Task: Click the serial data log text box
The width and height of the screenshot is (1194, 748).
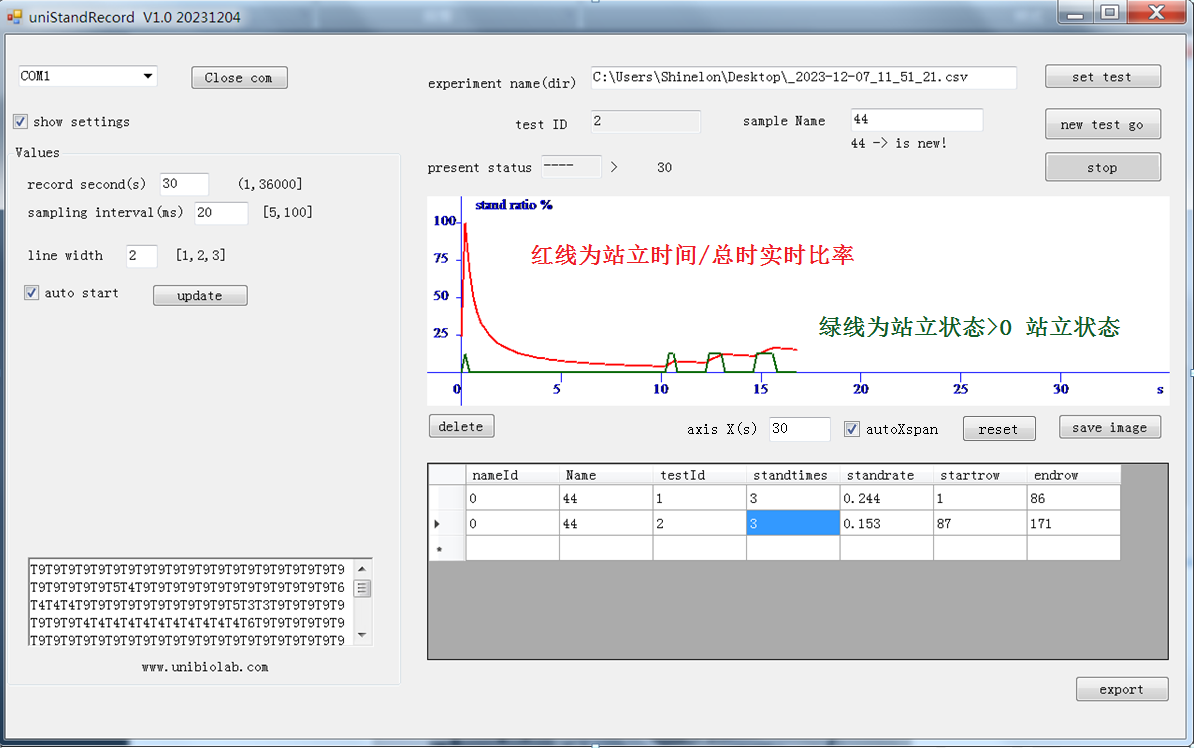Action: (191, 602)
